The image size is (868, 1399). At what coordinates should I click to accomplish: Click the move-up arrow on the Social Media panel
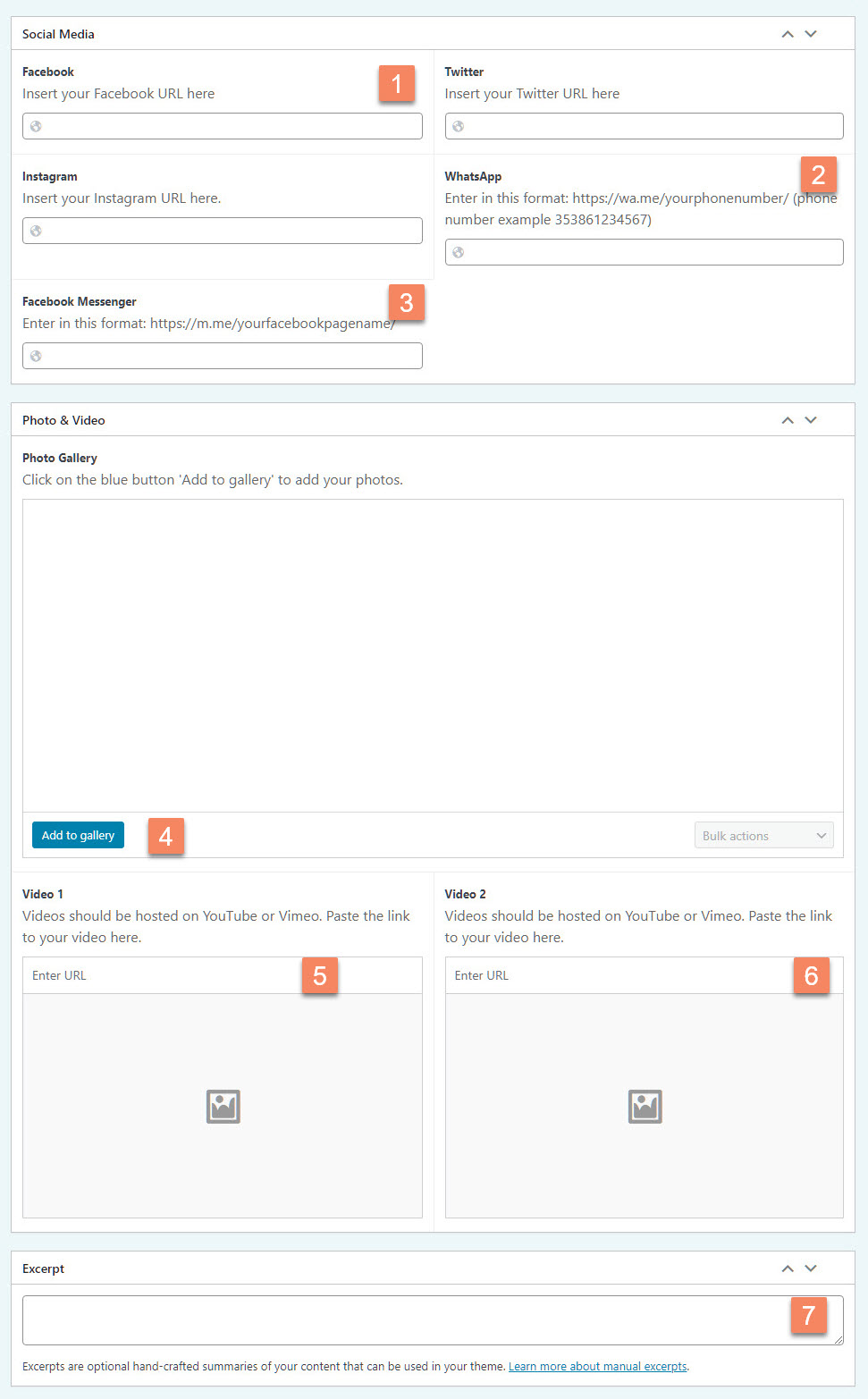click(x=787, y=33)
